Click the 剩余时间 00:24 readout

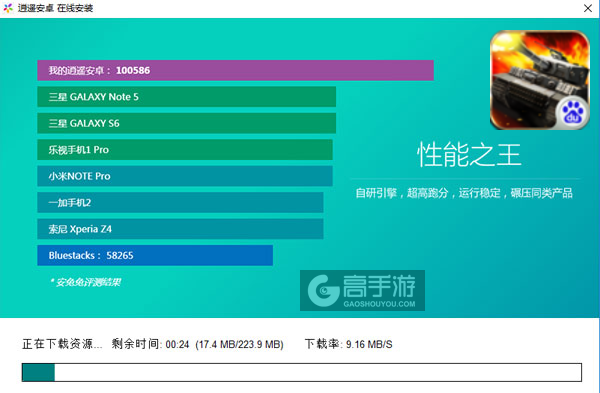click(150, 344)
